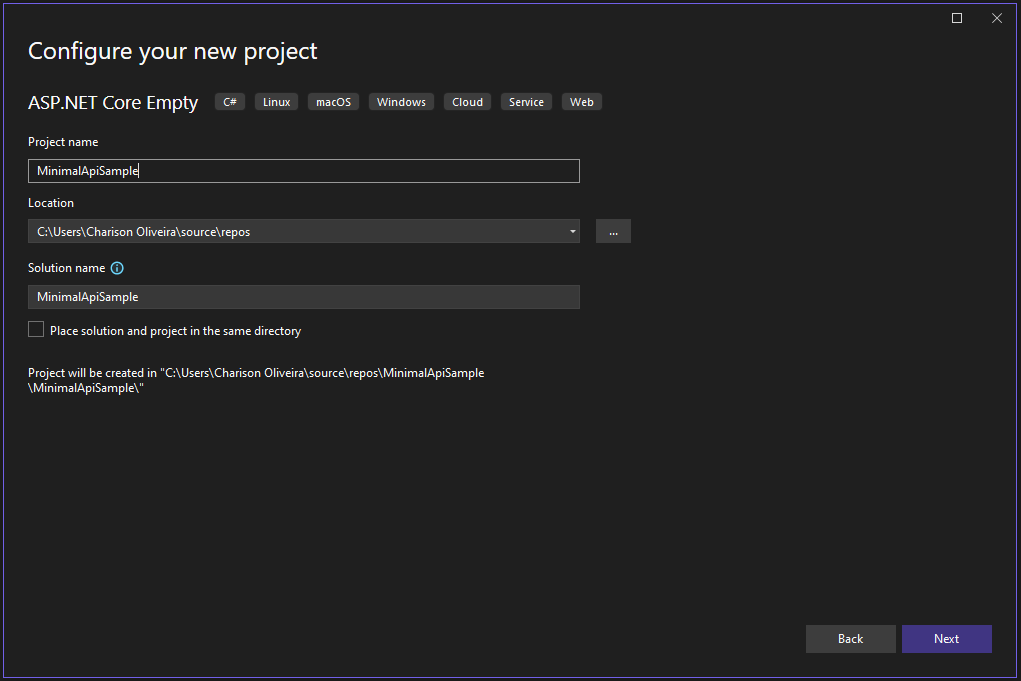The image size is (1021, 681).
Task: Select the Service project type tag
Action: click(x=526, y=102)
